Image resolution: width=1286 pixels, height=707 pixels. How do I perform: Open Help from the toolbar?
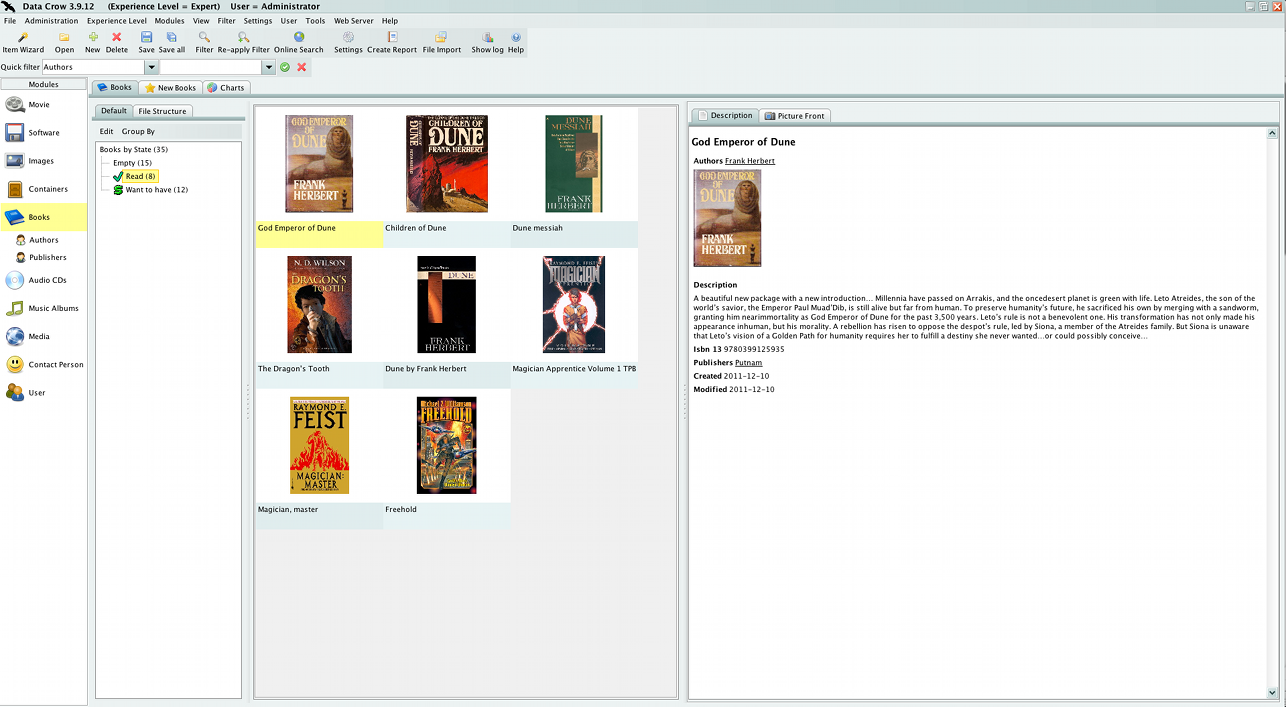(516, 42)
